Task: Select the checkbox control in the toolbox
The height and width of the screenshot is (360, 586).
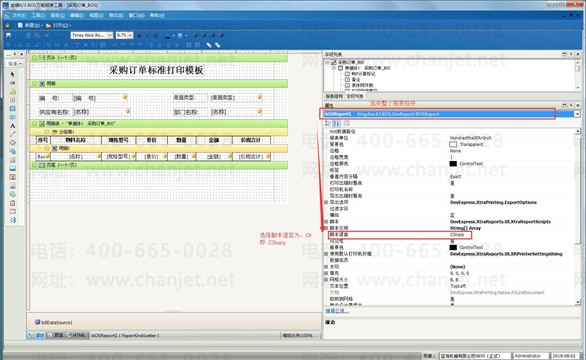Action: point(12,100)
